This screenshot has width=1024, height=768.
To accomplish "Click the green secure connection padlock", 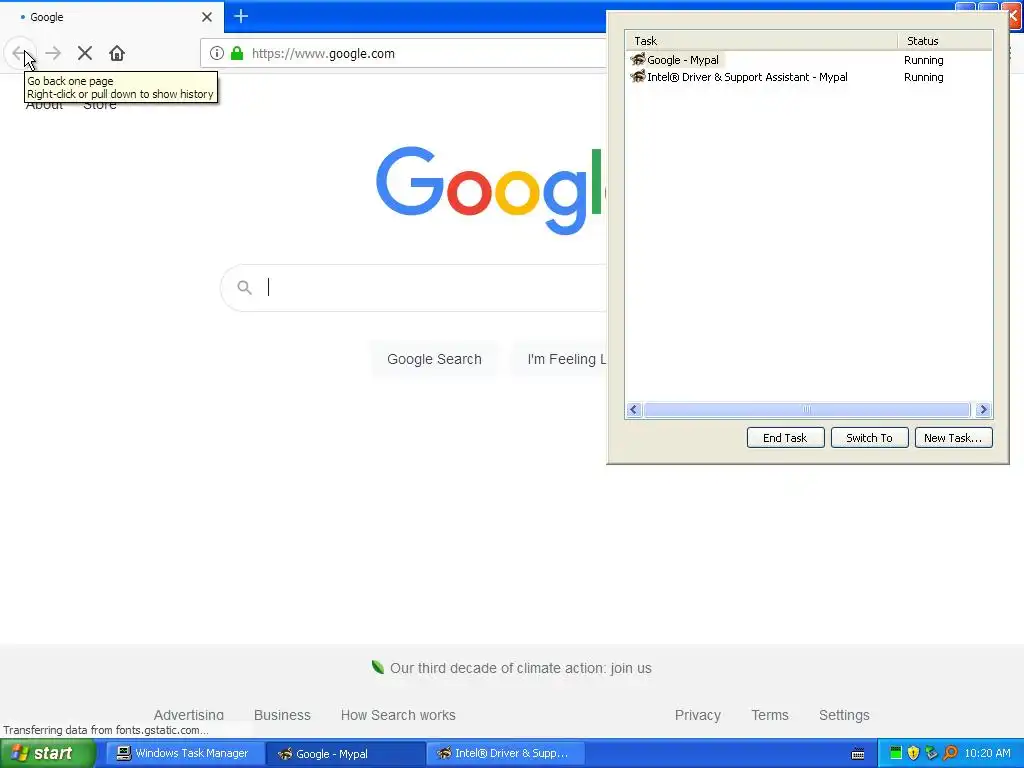I will [x=237, y=54].
